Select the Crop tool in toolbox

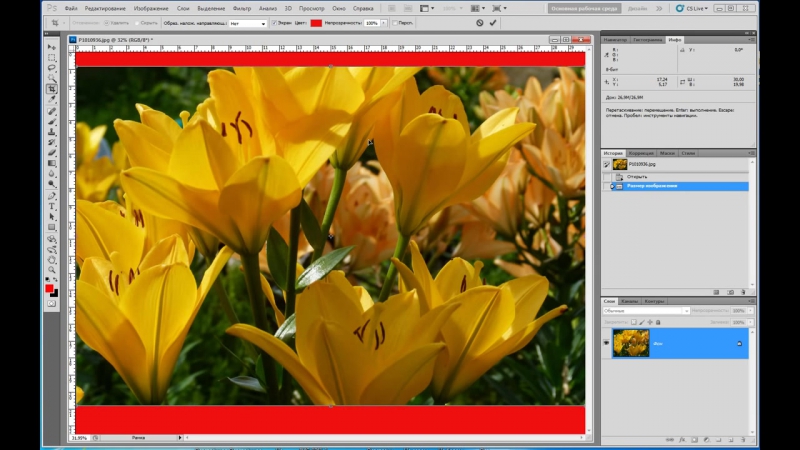(52, 89)
